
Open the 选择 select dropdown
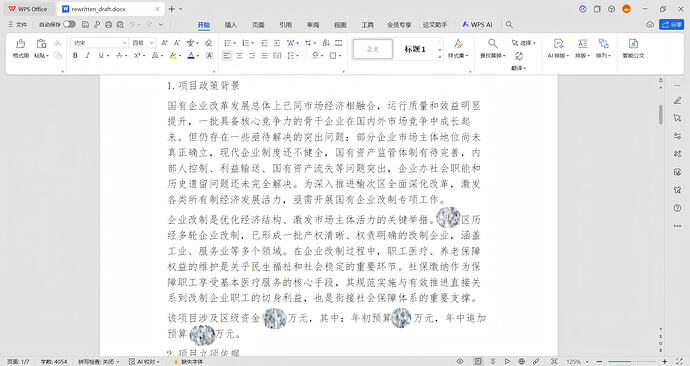[524, 43]
